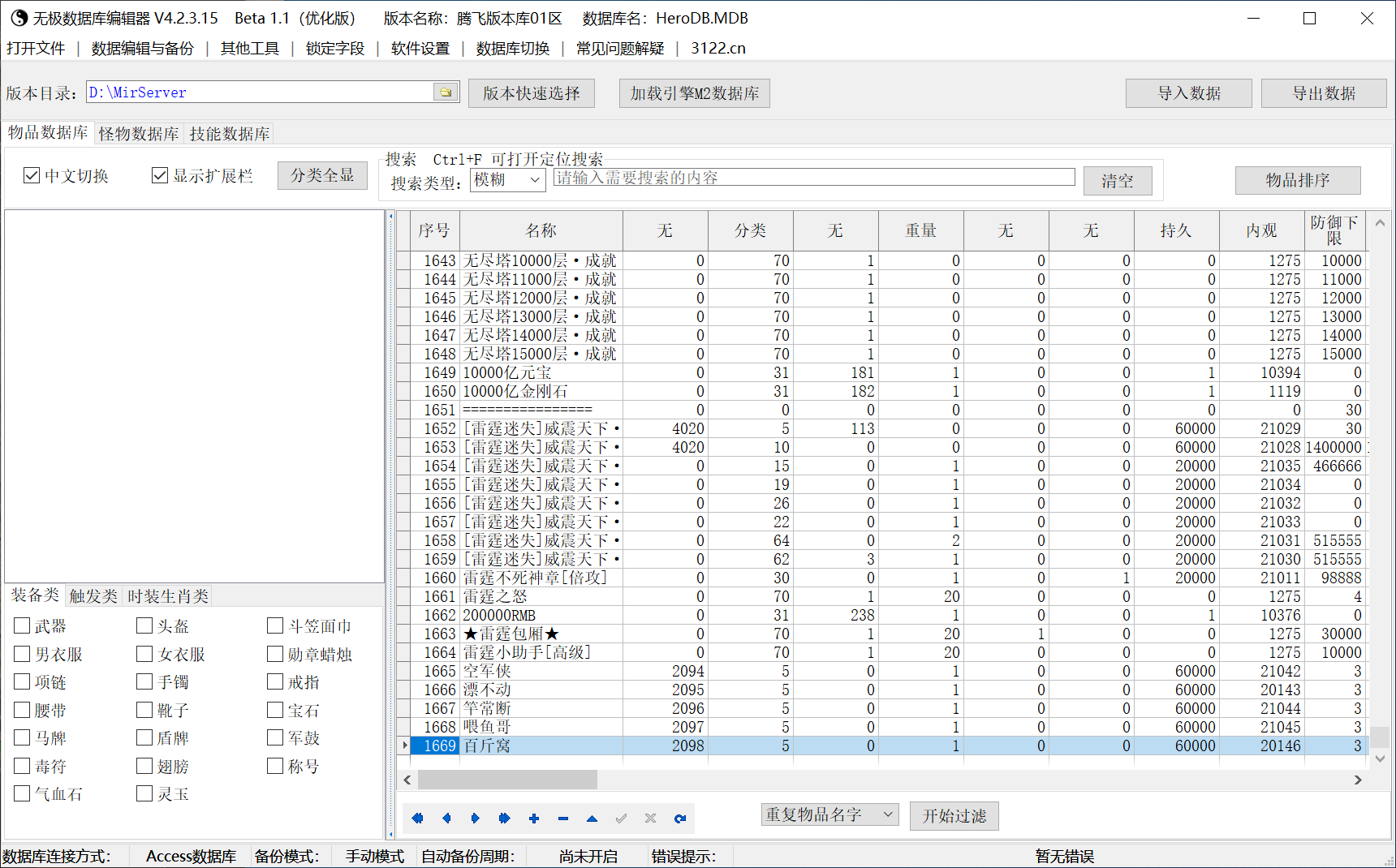Open the 其他工具 menu
This screenshot has height=868, width=1396.
250,49
